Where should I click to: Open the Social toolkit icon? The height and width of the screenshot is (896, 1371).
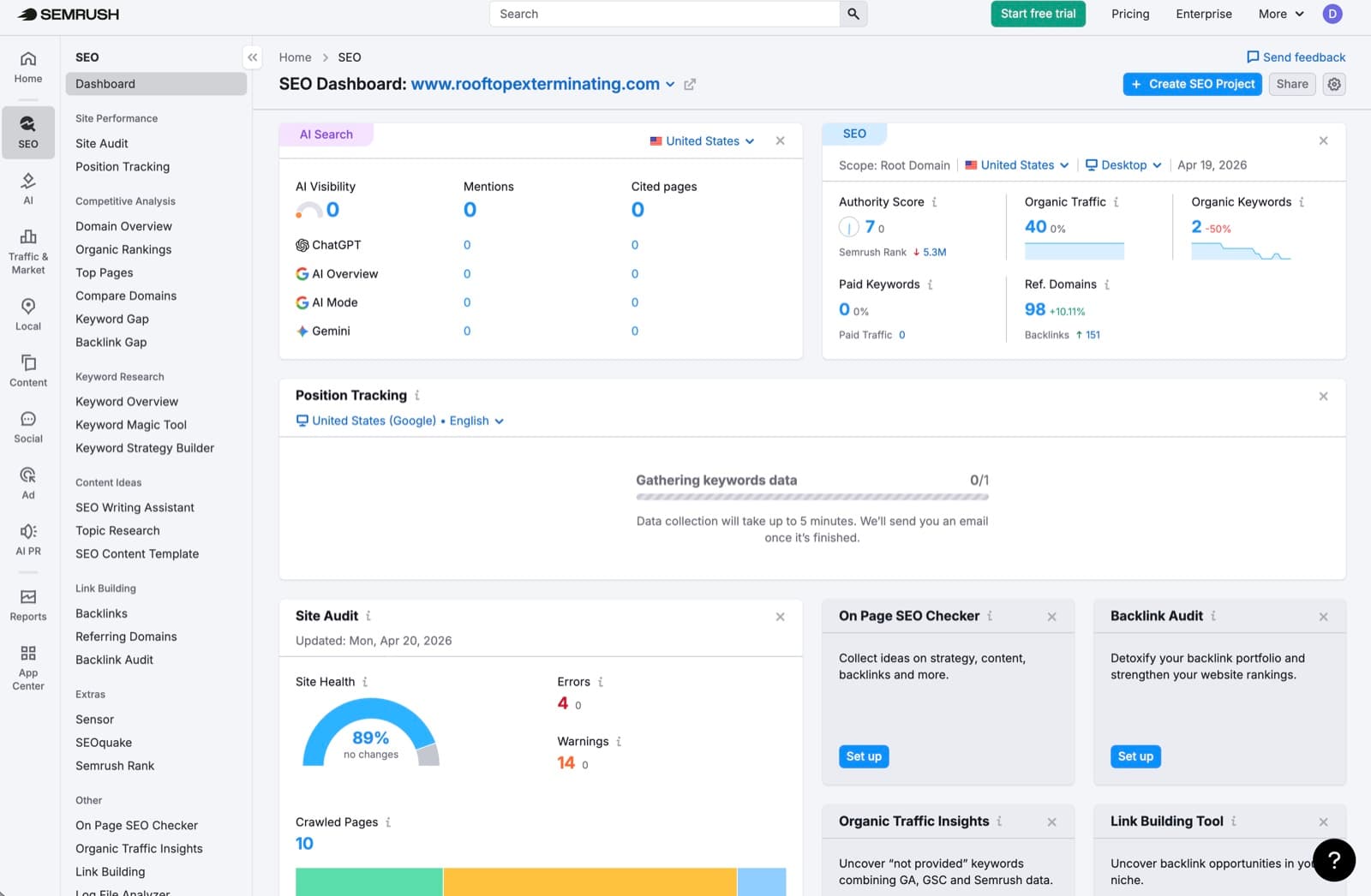pos(28,427)
